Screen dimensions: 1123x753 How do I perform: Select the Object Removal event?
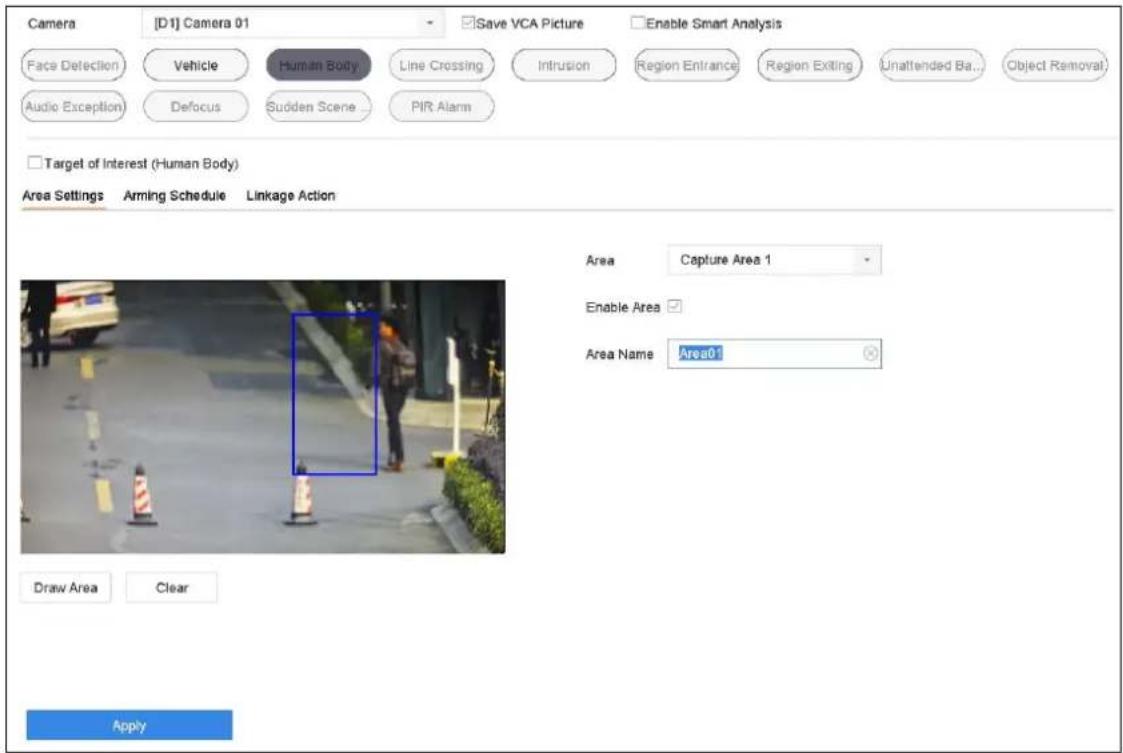pos(1054,65)
